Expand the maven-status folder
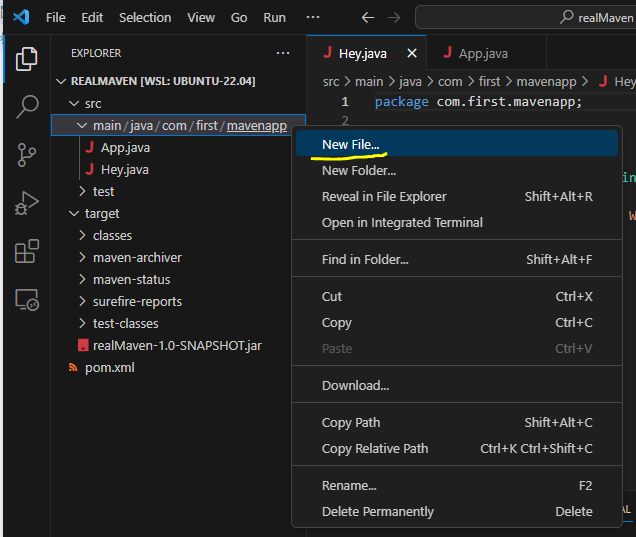 click(x=82, y=279)
